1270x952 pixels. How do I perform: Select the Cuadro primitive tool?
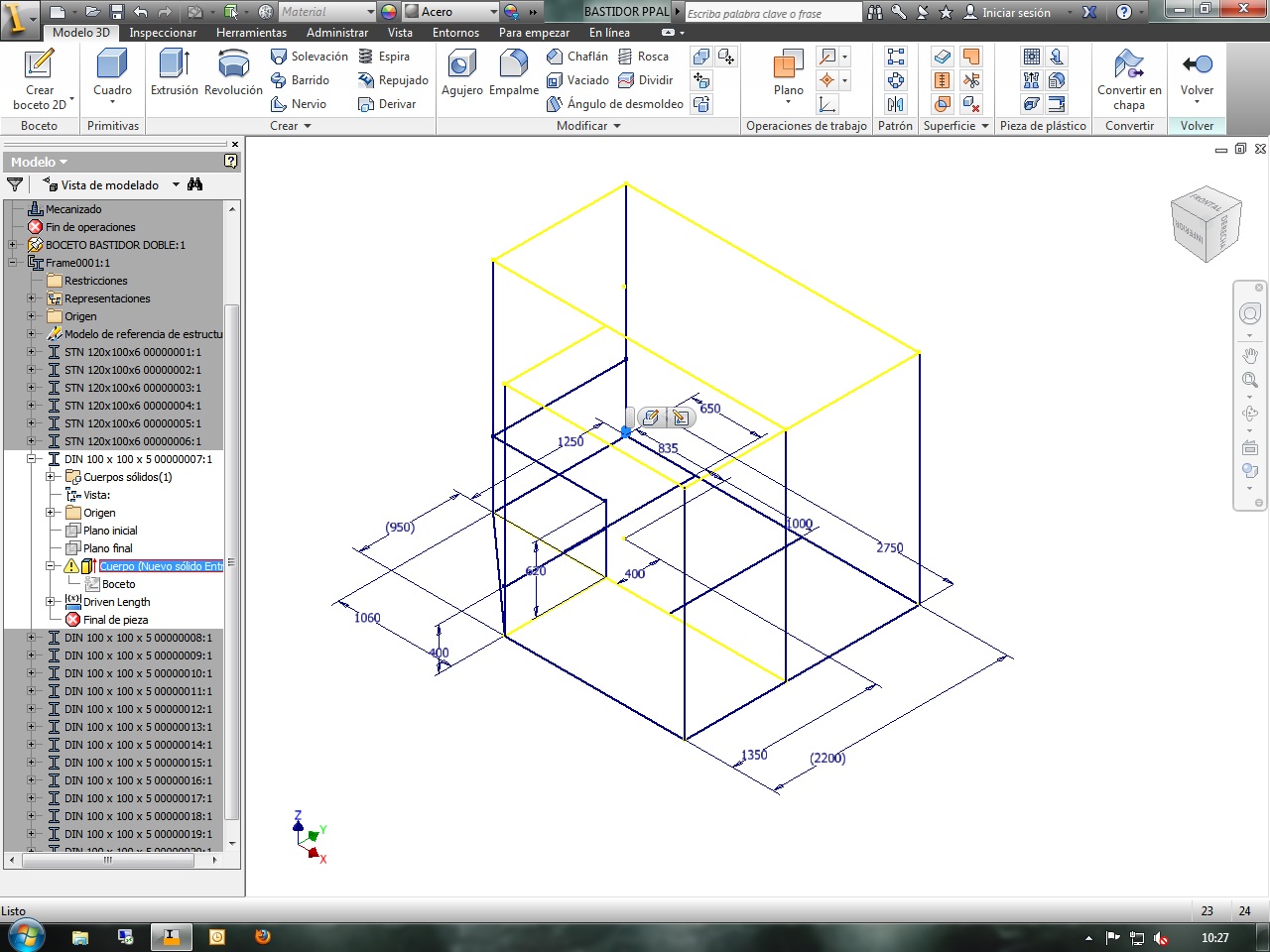[x=112, y=77]
